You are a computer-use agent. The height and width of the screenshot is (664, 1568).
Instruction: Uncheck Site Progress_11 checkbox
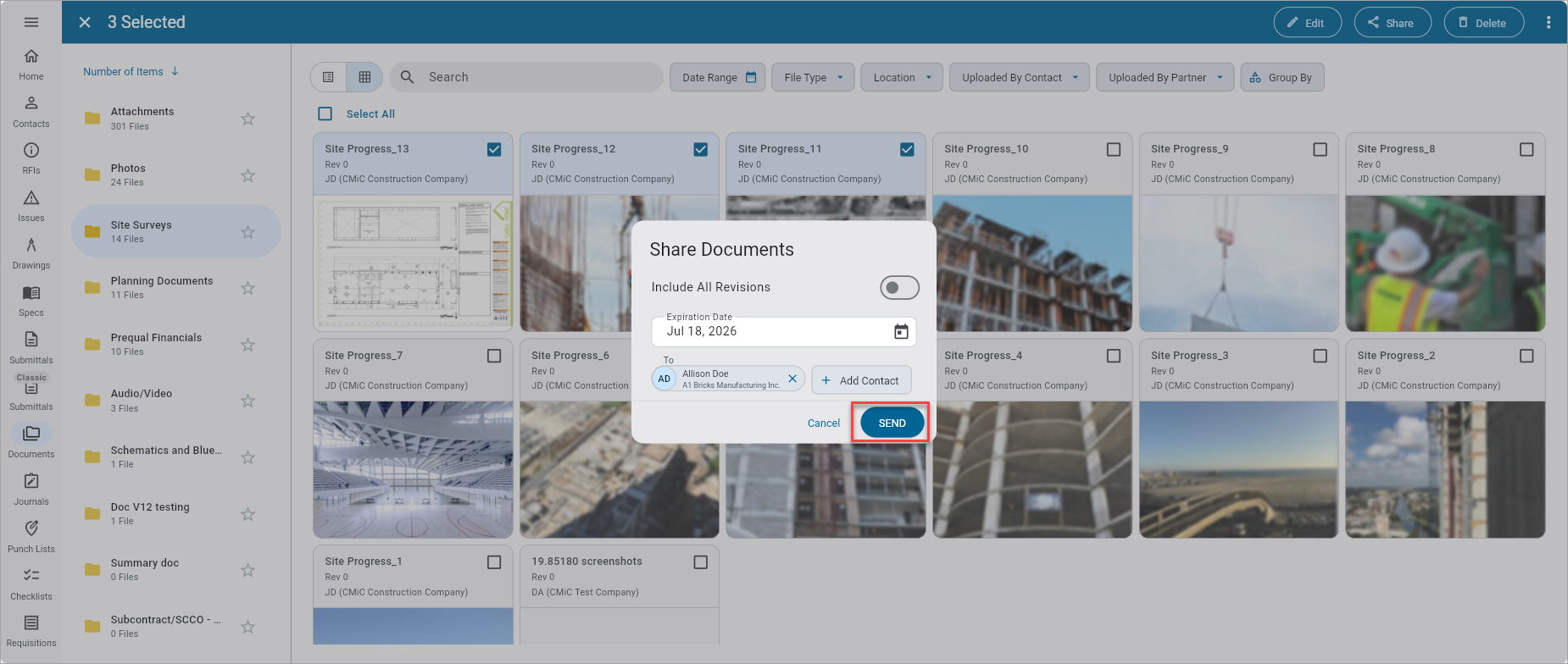[x=907, y=149]
